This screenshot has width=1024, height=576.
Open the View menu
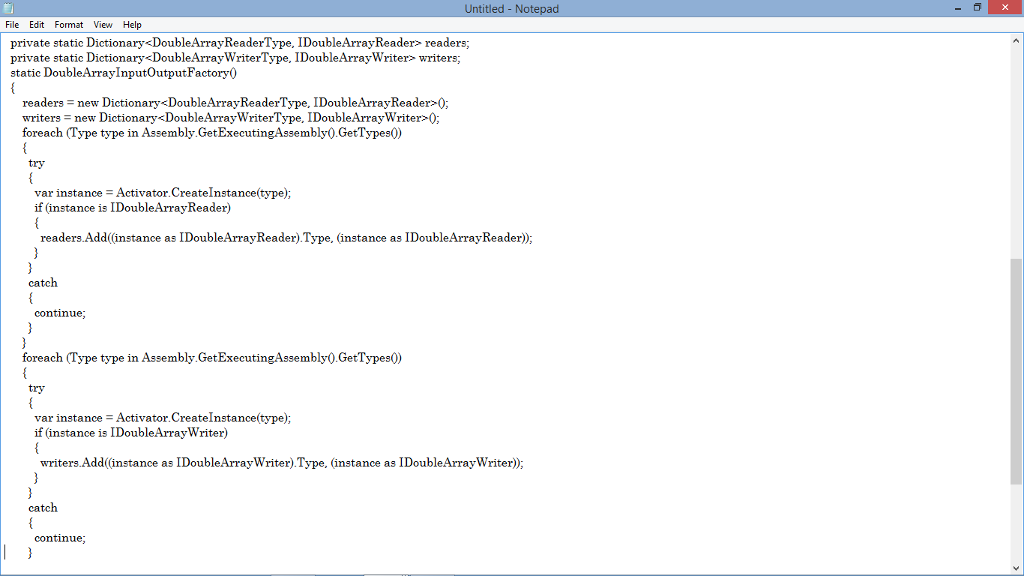(103, 25)
